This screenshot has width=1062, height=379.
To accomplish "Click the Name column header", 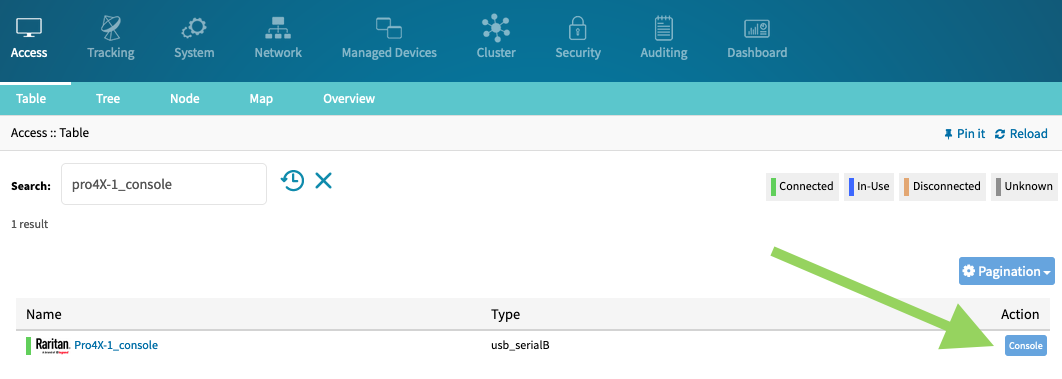I will click(43, 314).
